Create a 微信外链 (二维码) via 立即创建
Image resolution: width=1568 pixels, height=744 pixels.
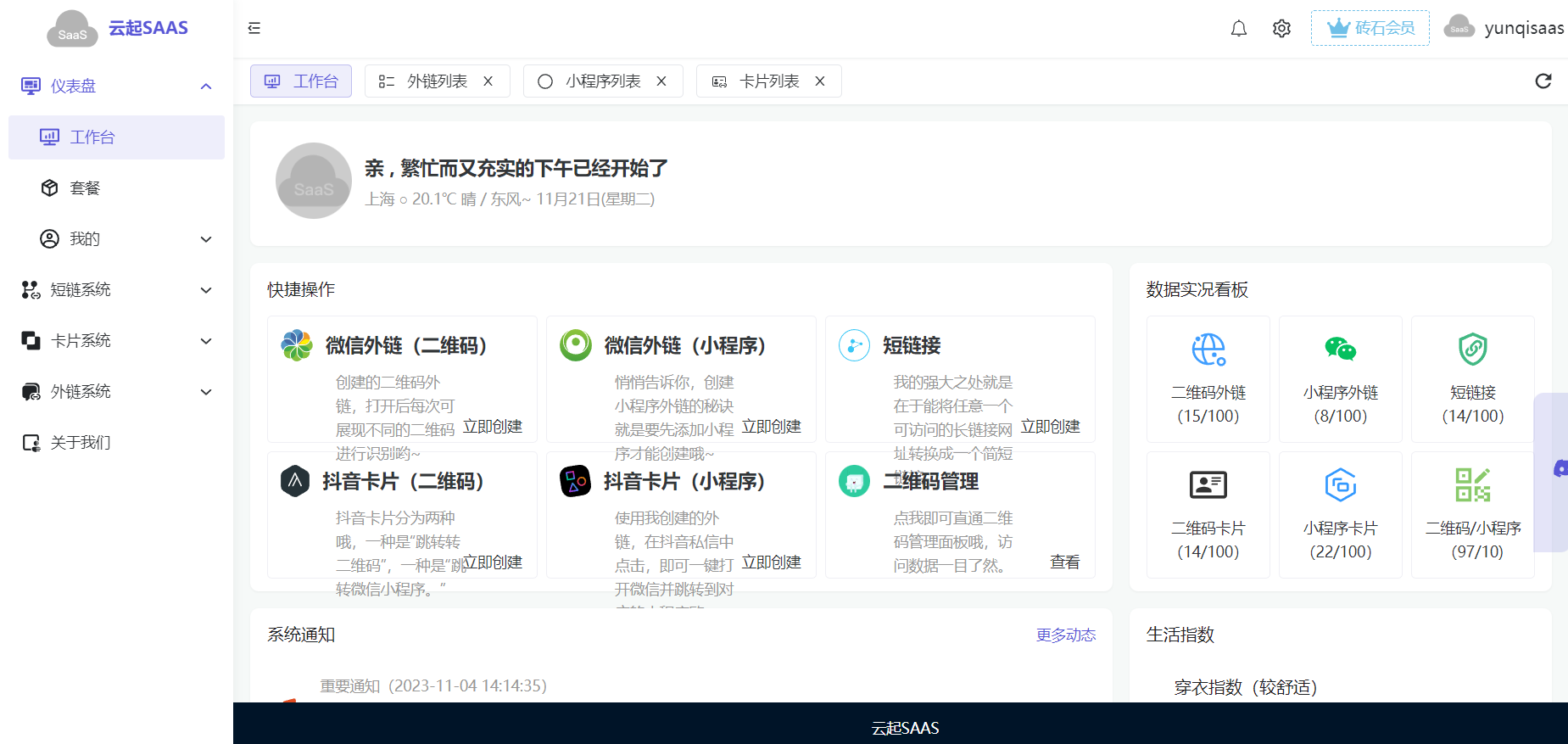[x=493, y=427]
